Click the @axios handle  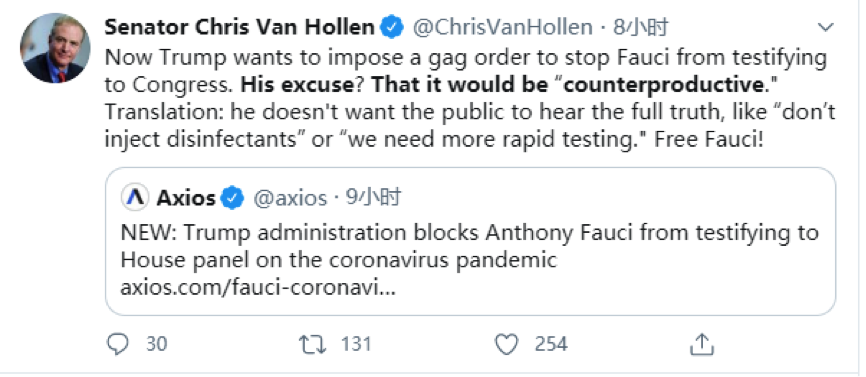[x=290, y=198]
